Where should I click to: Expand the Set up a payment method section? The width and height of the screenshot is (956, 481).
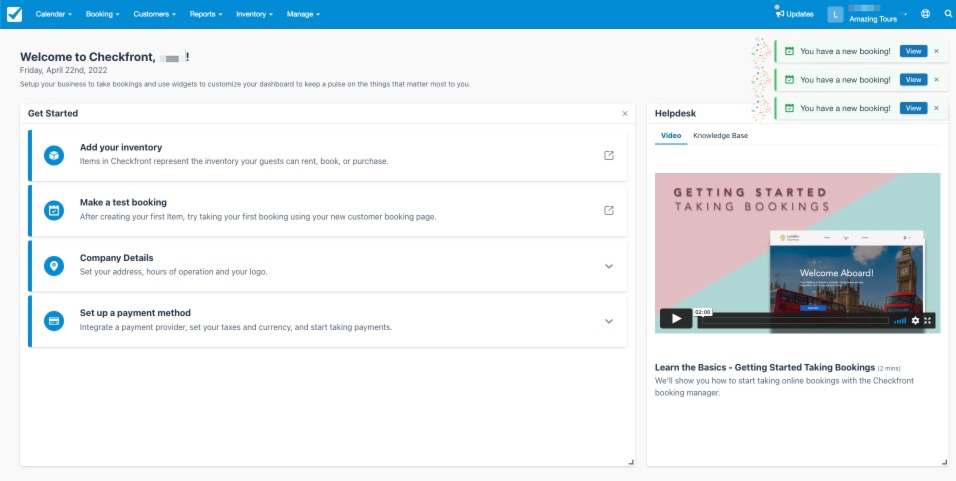[608, 321]
